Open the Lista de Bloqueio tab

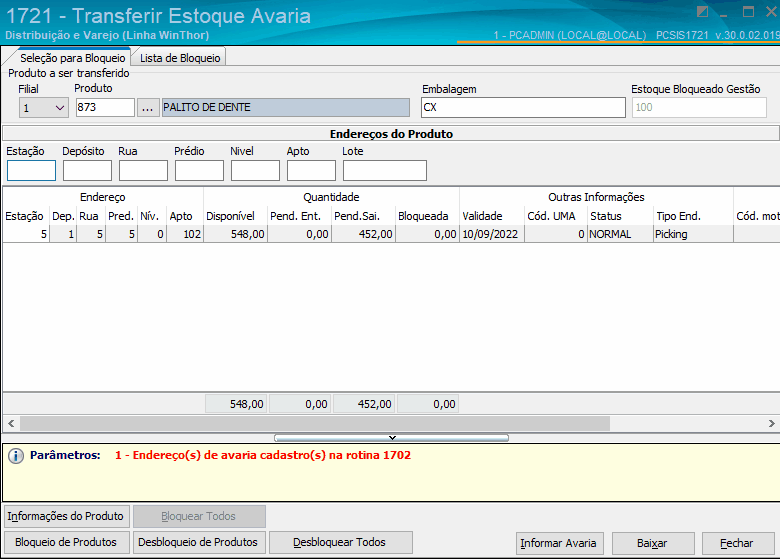point(180,58)
